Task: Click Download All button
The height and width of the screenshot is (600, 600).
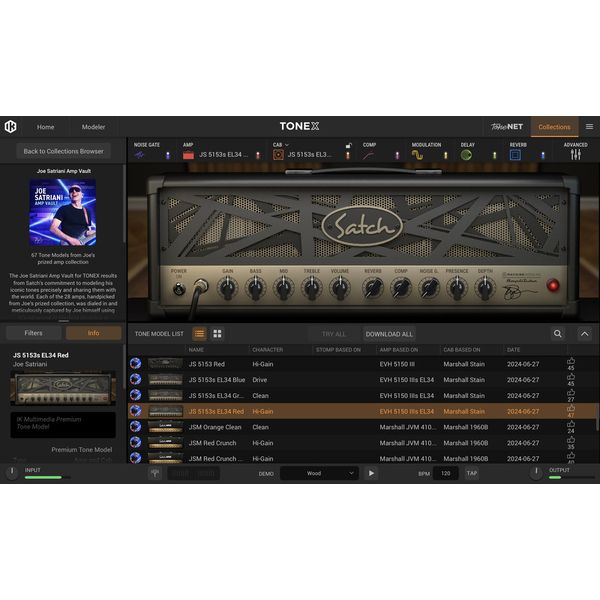Action: coord(389,334)
